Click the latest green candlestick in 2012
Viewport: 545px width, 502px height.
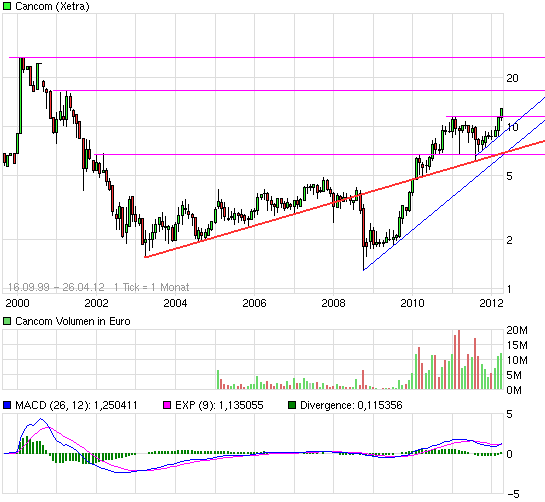502,113
